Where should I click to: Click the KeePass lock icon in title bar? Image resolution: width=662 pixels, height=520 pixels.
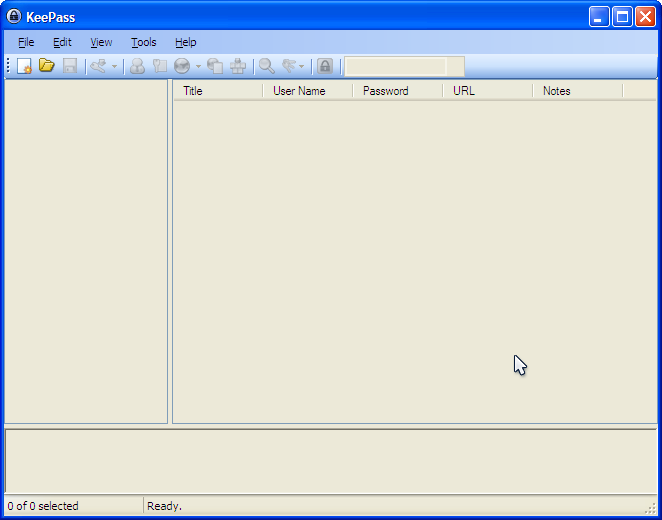[14, 17]
